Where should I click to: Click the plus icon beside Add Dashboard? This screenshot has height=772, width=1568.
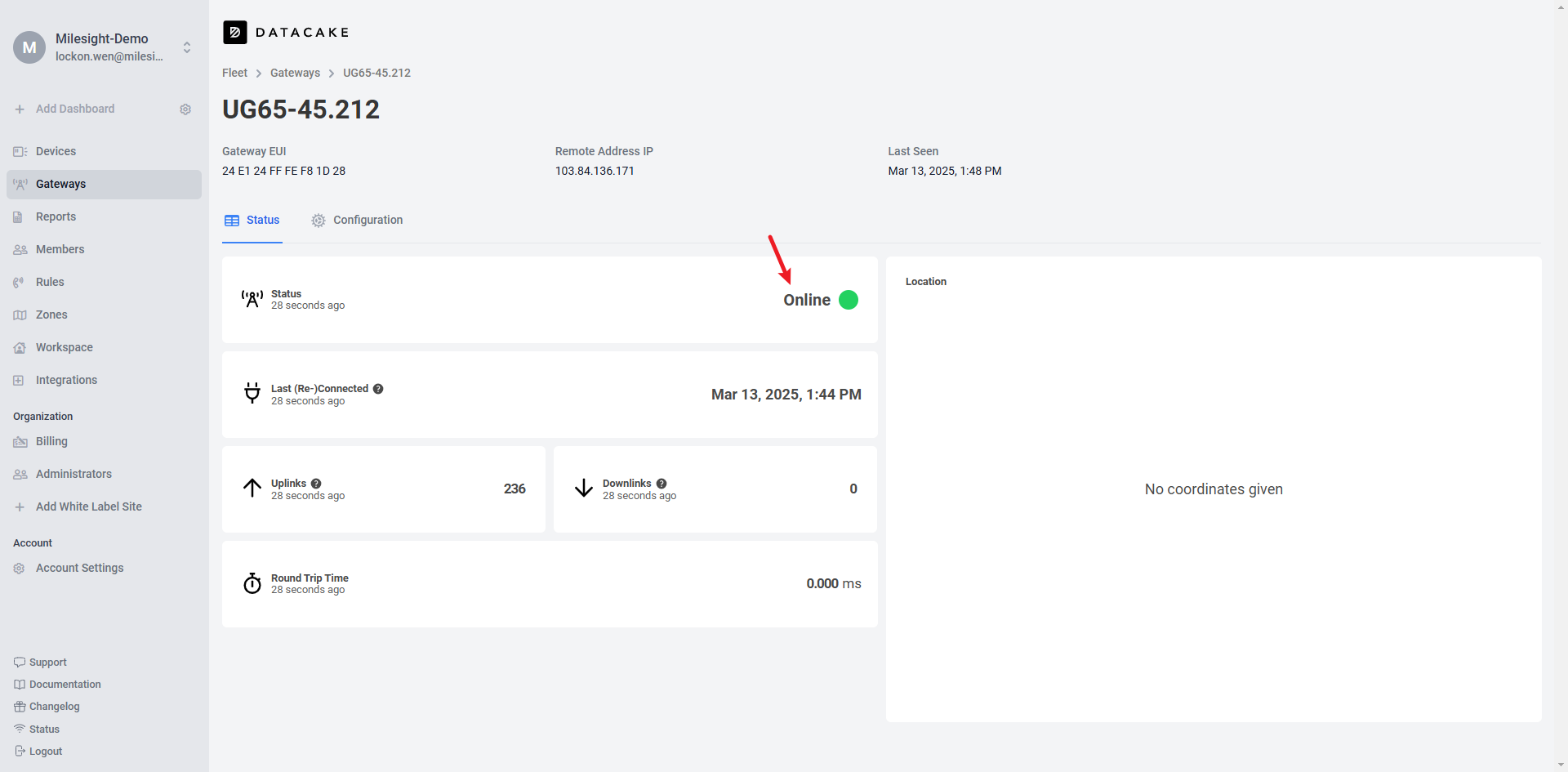(20, 109)
